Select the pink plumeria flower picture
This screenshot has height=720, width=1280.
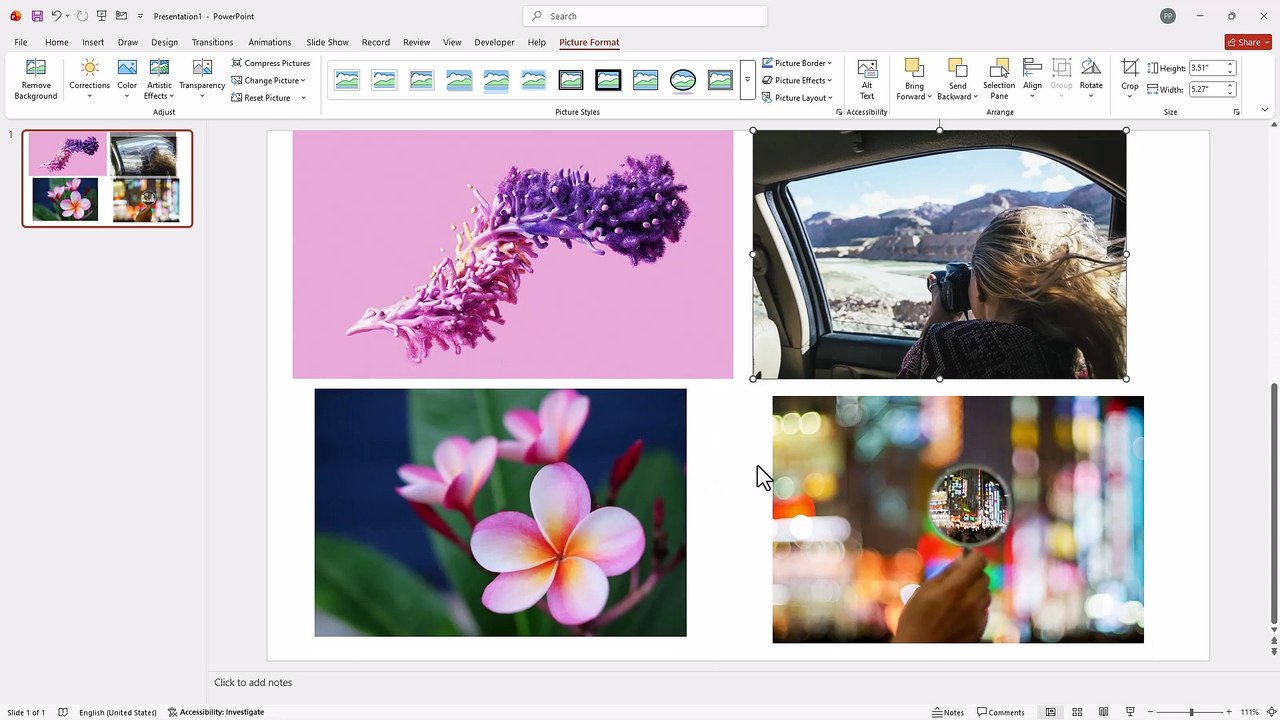click(x=500, y=512)
